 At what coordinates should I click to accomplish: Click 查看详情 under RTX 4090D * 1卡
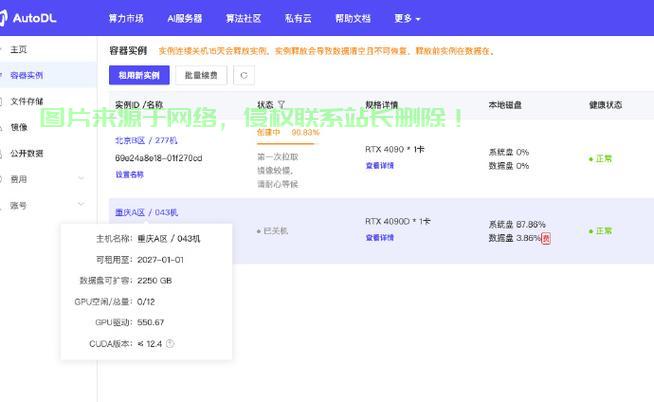point(380,238)
